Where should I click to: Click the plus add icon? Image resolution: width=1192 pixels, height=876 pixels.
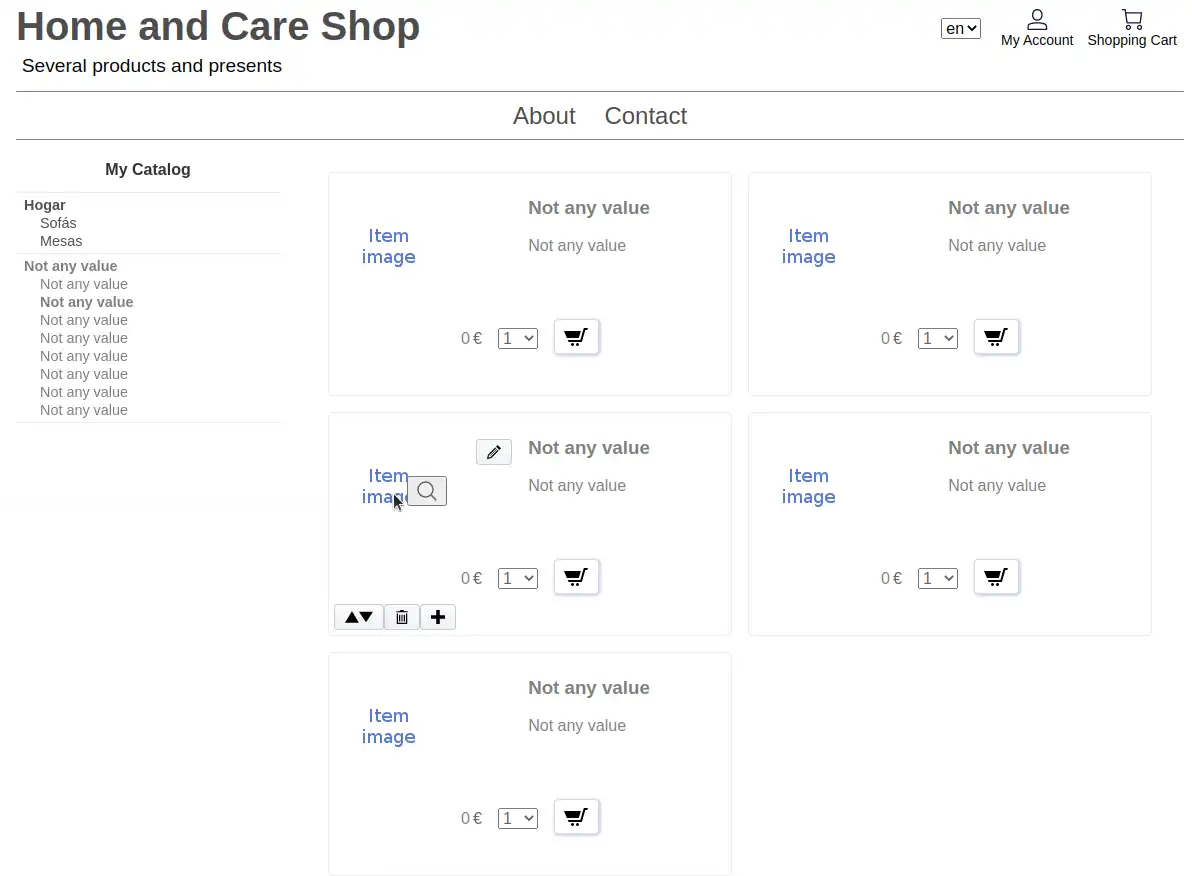438,617
